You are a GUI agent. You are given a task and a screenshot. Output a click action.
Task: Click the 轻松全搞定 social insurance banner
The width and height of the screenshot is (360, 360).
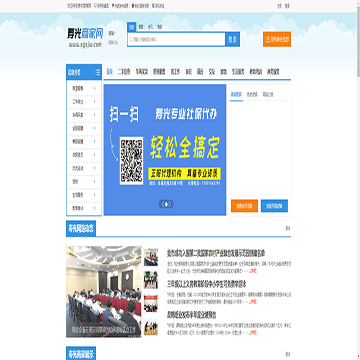coord(165,150)
